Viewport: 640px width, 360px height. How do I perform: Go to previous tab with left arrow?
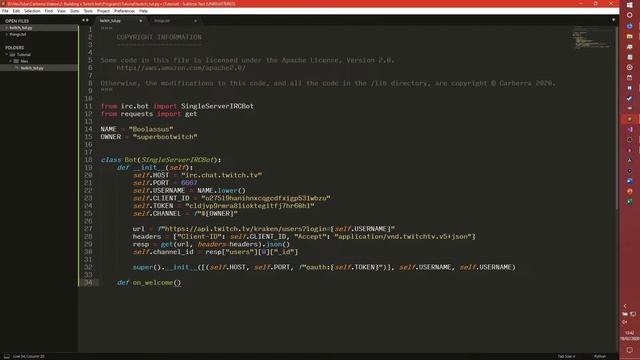tap(83, 20)
